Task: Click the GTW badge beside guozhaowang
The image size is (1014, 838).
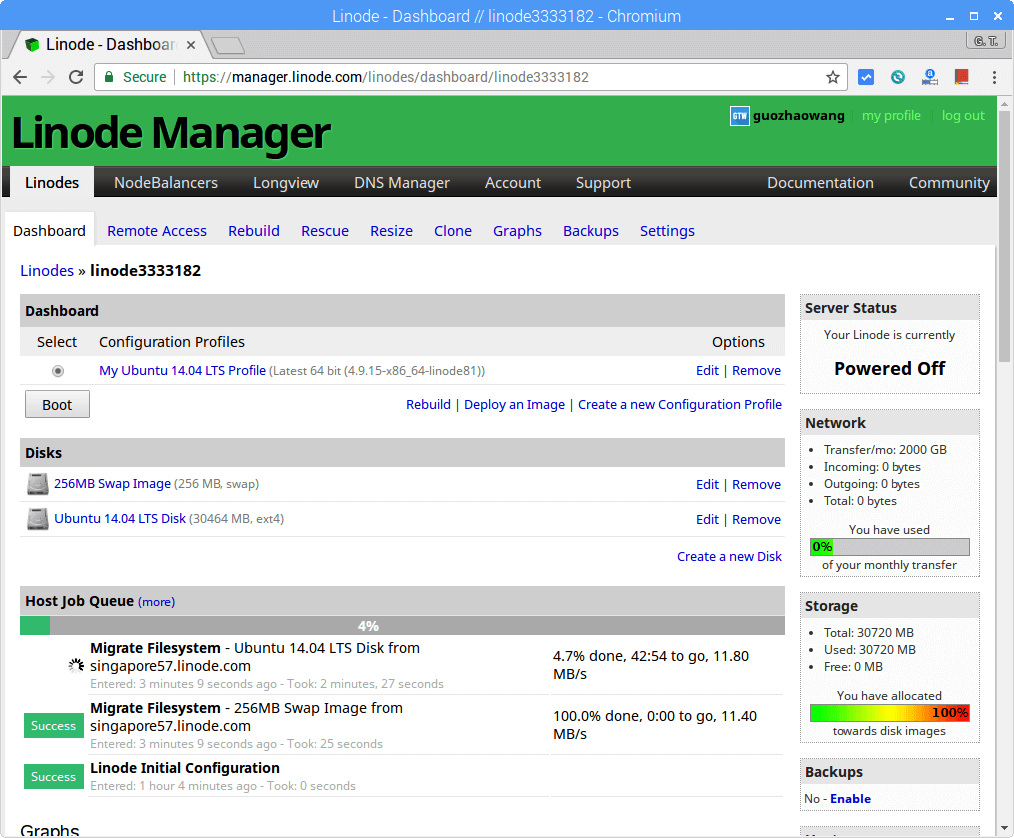Action: [739, 115]
